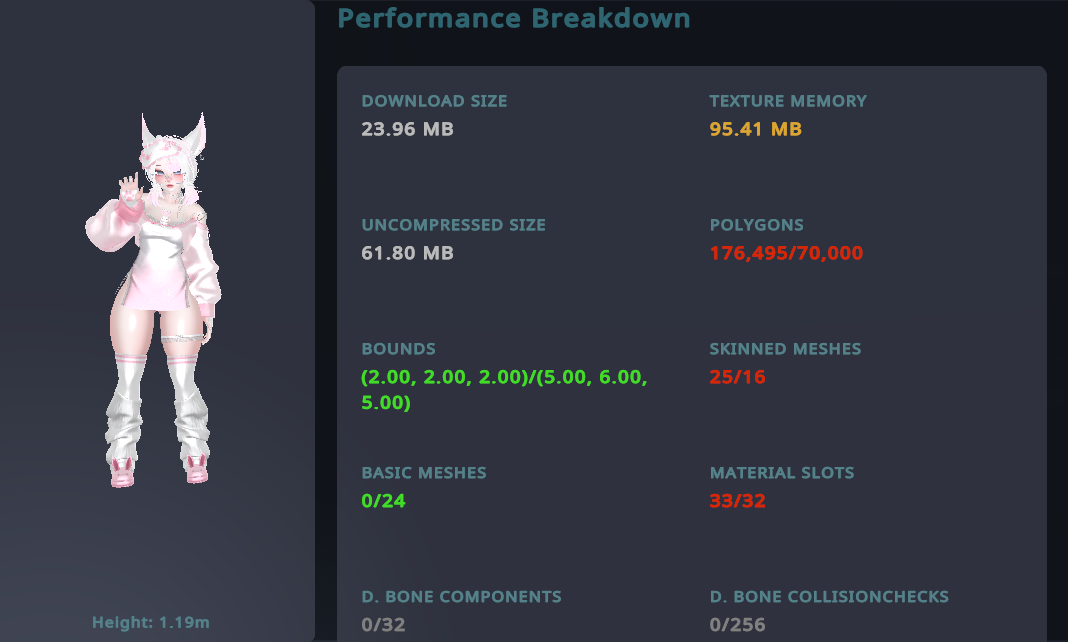
Task: Select the D. Bone Components label
Action: (x=461, y=597)
